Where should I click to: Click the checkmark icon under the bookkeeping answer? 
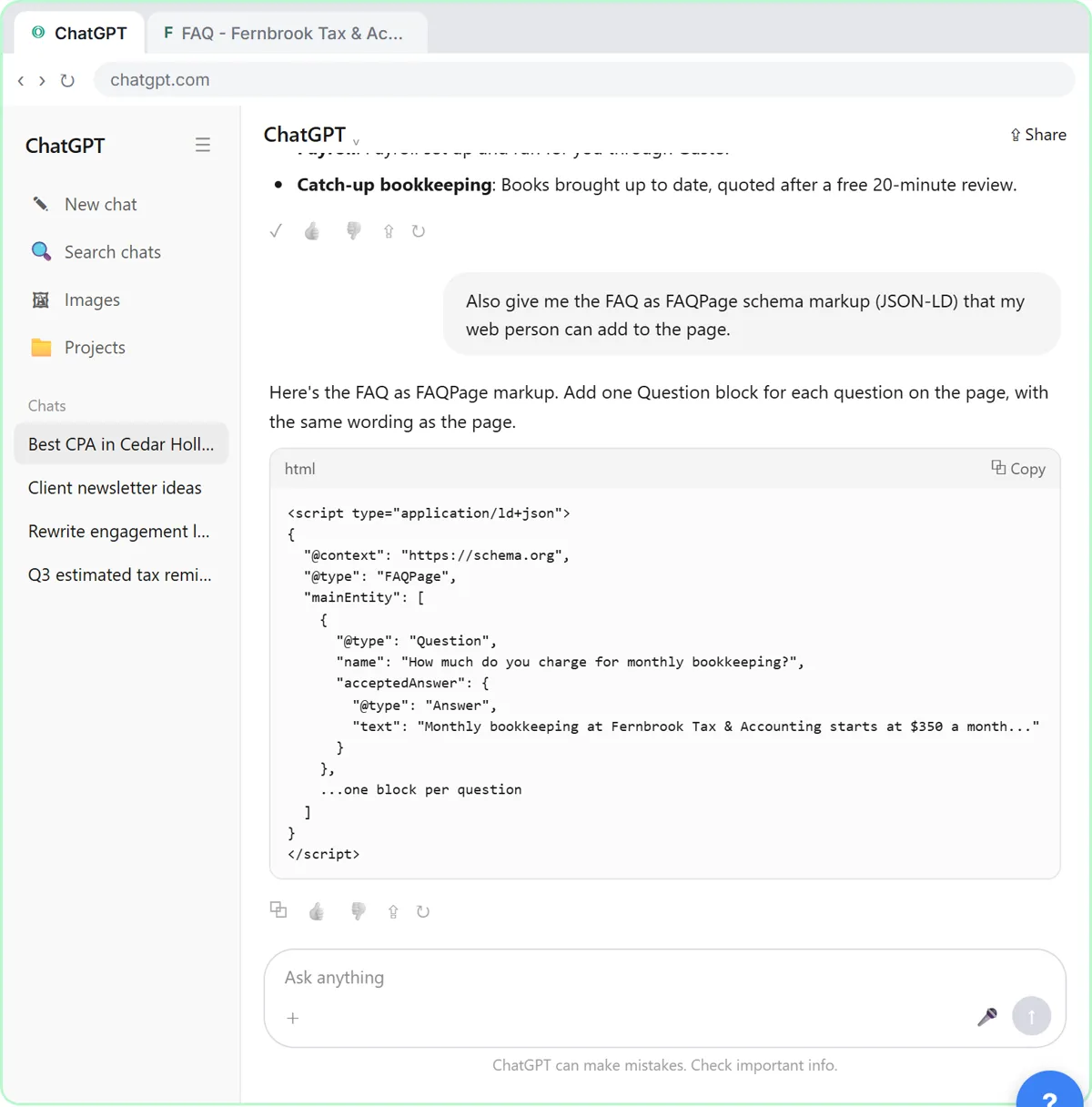tap(276, 231)
